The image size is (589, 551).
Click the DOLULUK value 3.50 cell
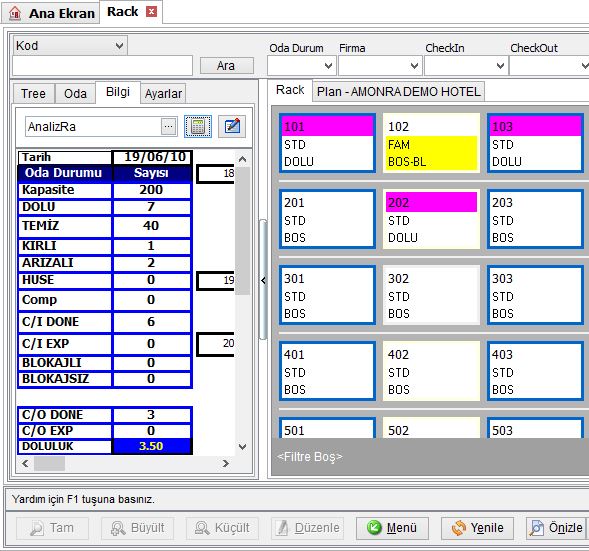[151, 446]
